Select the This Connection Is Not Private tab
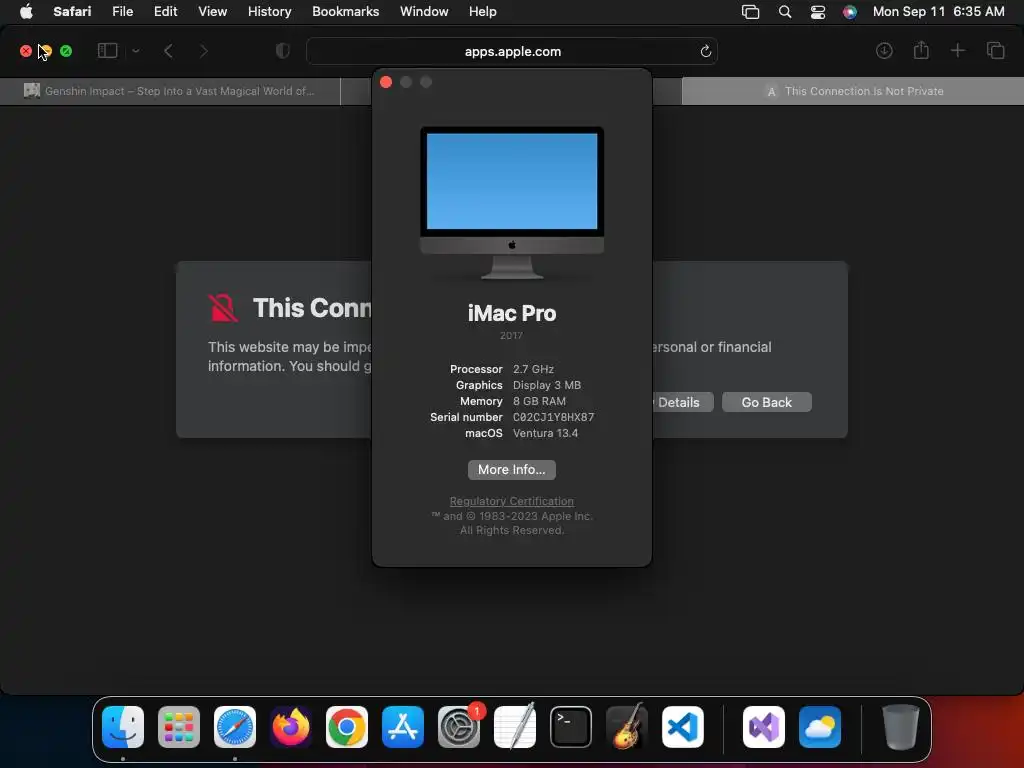This screenshot has width=1024, height=768. click(x=853, y=91)
